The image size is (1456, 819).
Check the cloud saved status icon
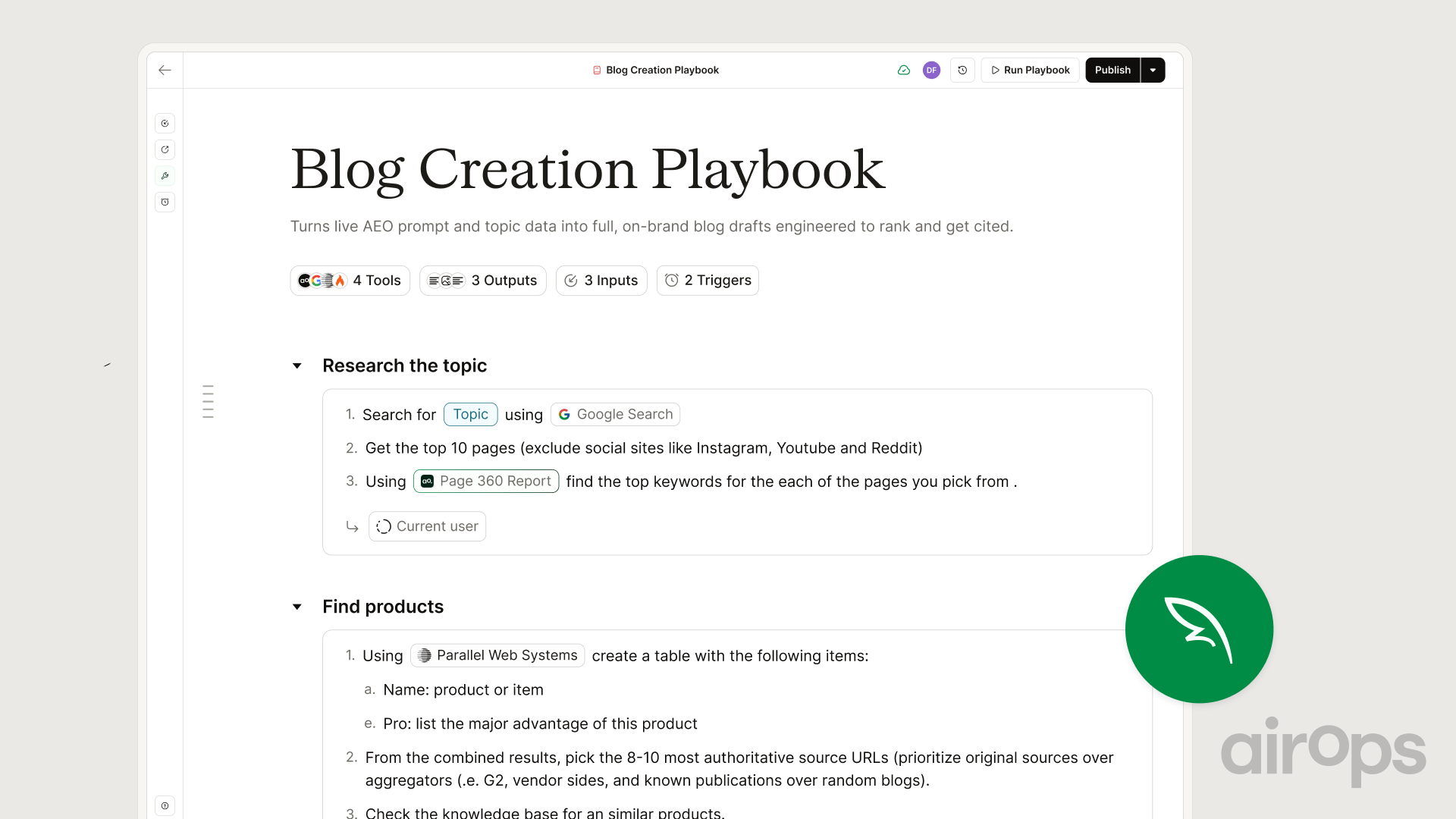point(903,70)
